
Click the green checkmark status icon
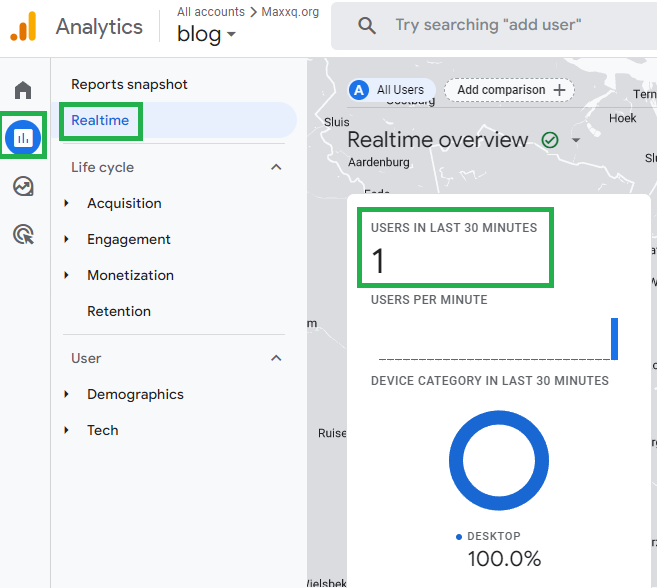[x=550, y=140]
